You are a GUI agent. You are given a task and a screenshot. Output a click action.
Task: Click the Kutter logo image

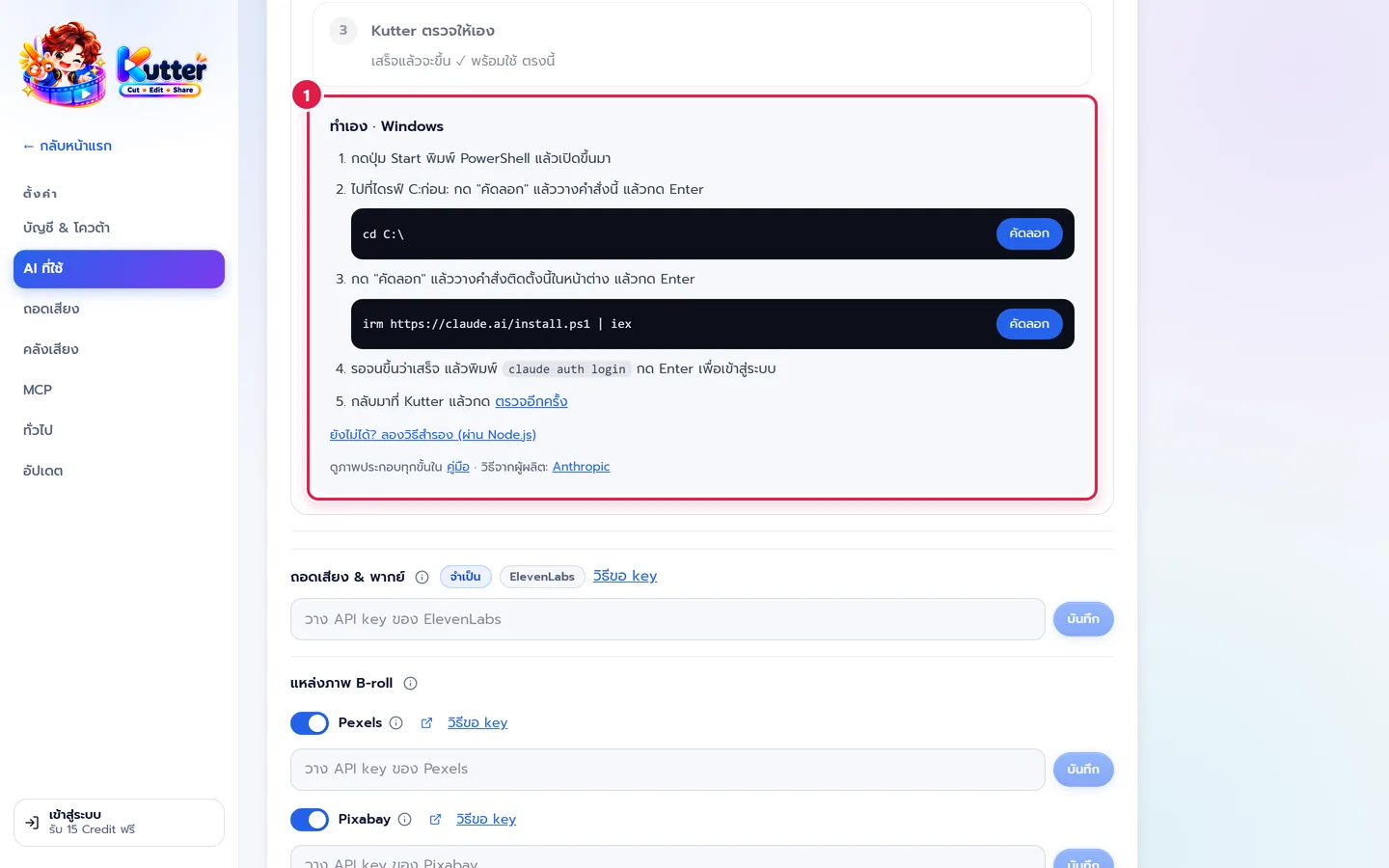114,65
